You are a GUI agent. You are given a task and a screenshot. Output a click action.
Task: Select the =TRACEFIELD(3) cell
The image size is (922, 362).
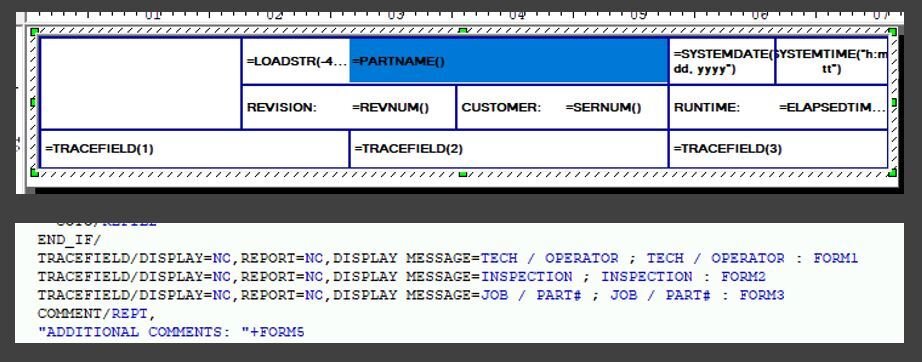(x=778, y=149)
